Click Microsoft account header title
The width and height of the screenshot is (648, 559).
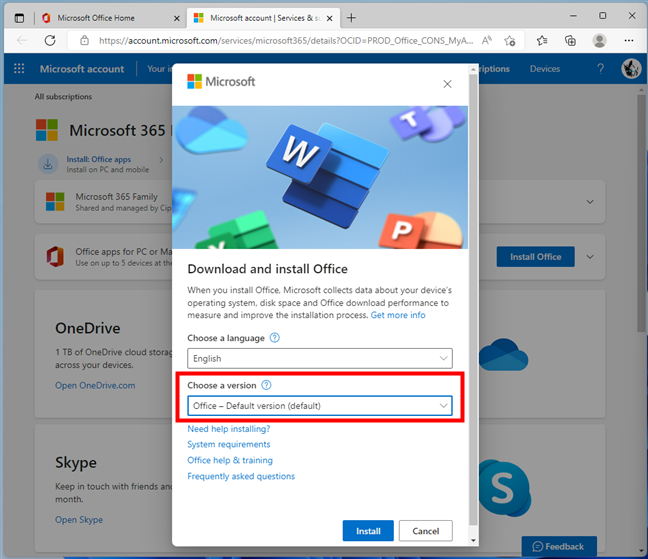[x=82, y=69]
